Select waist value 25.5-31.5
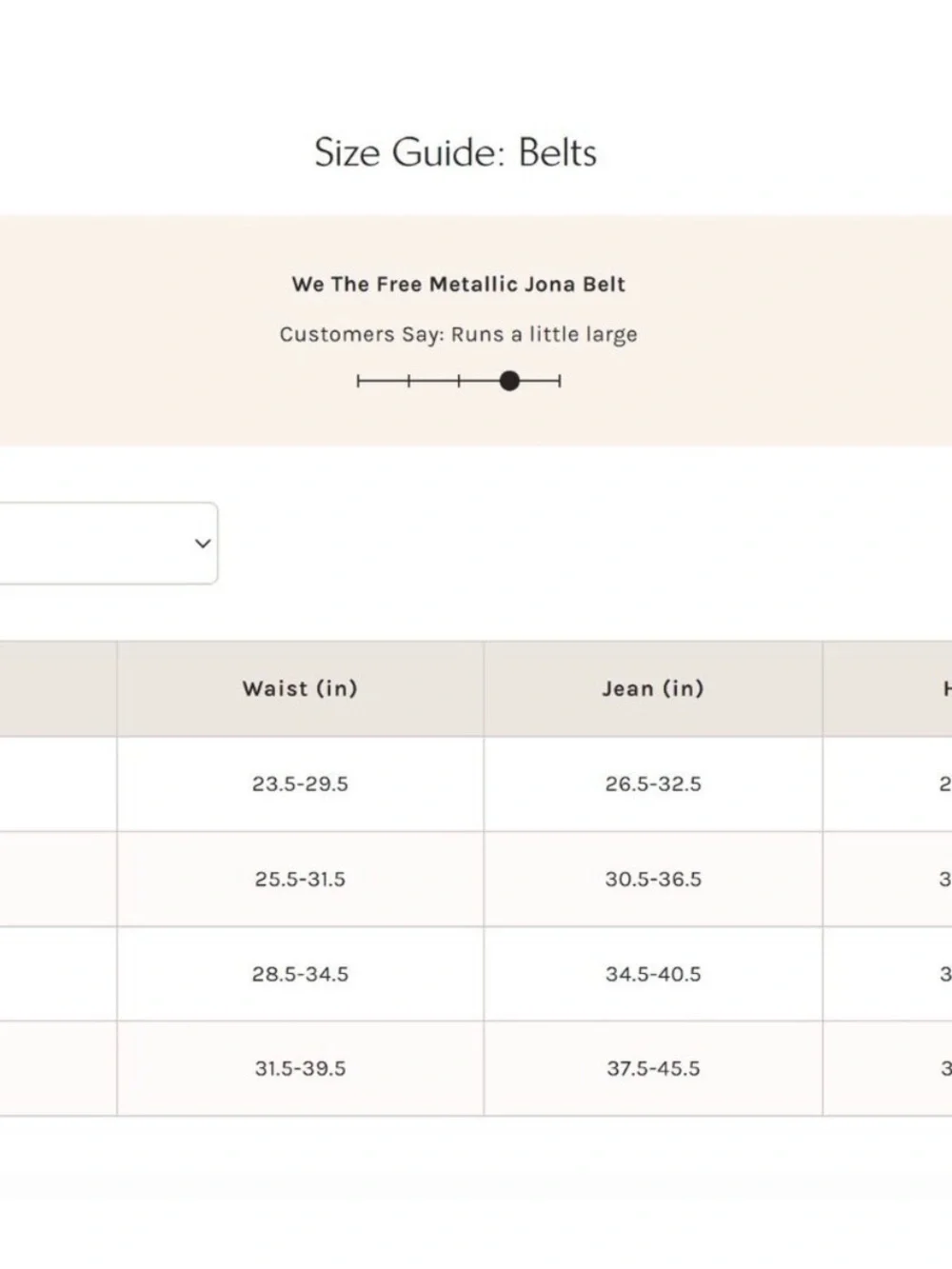952x1269 pixels. click(x=300, y=879)
